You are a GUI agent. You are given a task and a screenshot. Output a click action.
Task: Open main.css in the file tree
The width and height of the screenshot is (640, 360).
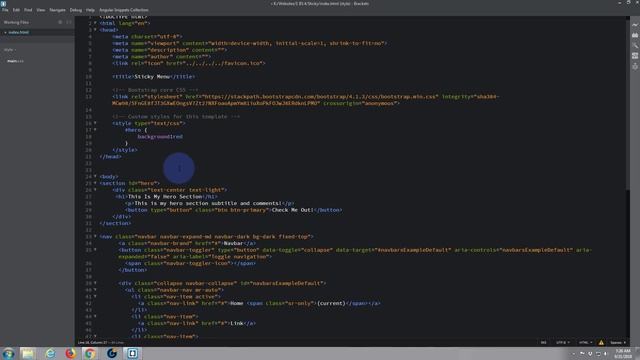[x=16, y=61]
